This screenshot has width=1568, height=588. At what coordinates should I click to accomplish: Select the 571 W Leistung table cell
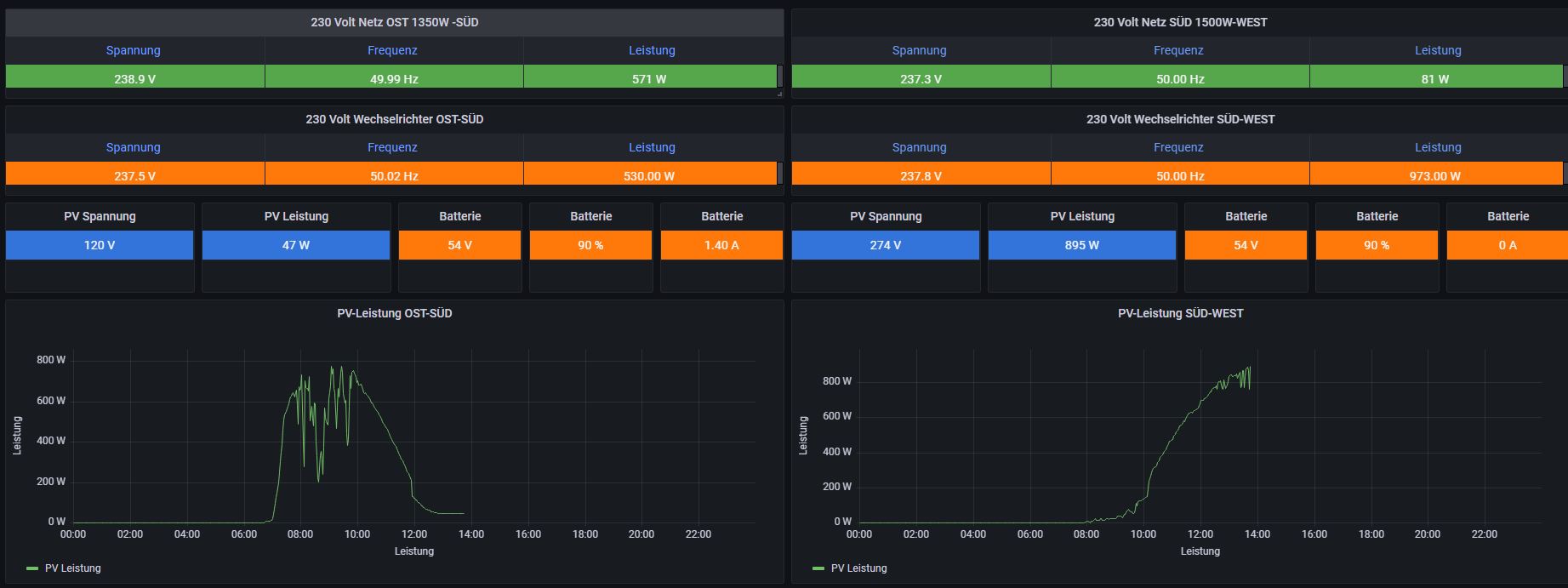(x=649, y=78)
